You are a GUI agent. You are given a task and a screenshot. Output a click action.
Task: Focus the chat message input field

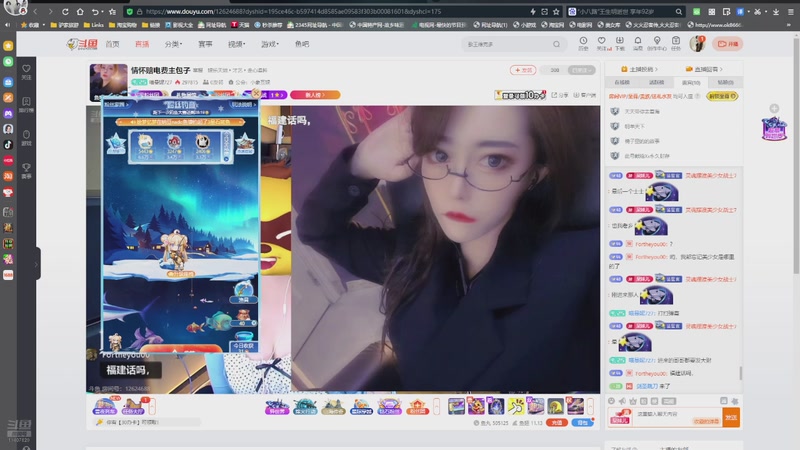coord(678,417)
